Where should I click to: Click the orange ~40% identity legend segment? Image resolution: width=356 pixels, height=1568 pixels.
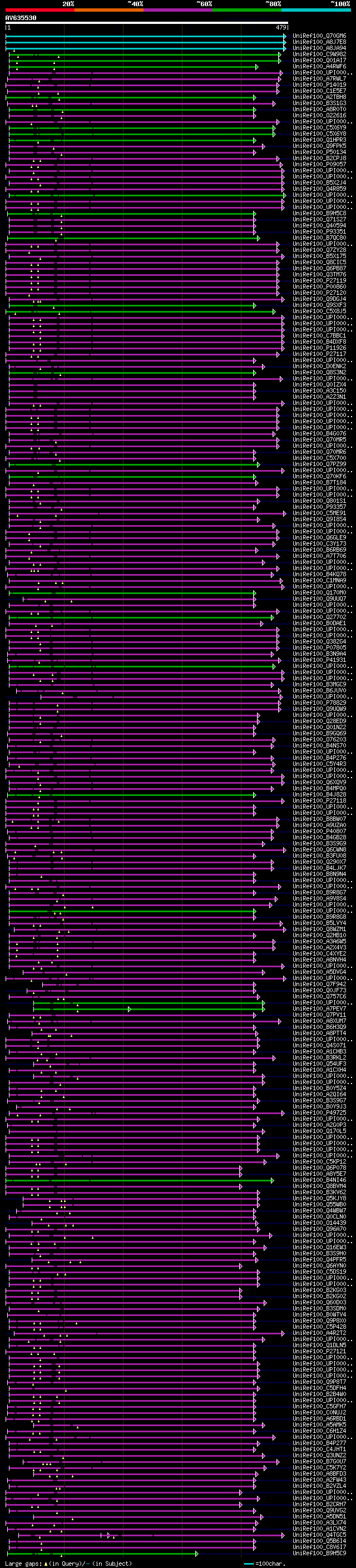tap(109, 10)
